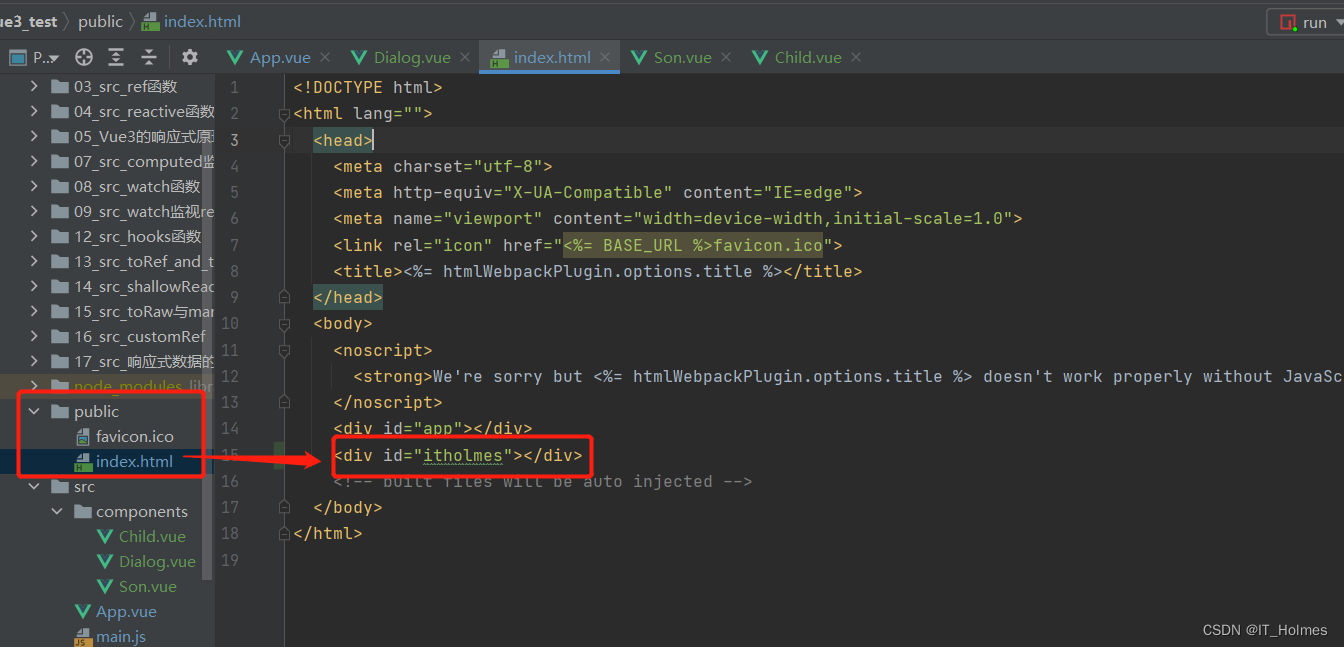The image size is (1344, 647).
Task: Toggle code fold marker on body line 10
Action: pyautogui.click(x=284, y=323)
